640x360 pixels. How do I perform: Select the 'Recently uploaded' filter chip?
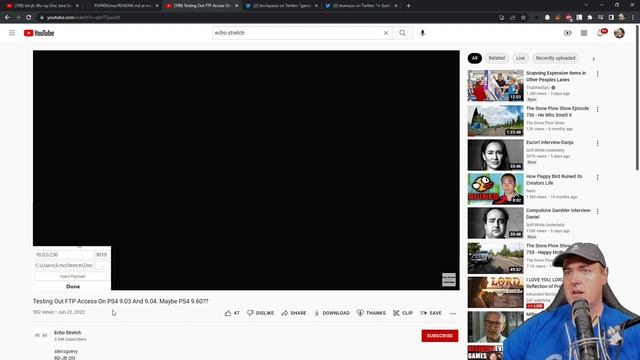click(556, 58)
